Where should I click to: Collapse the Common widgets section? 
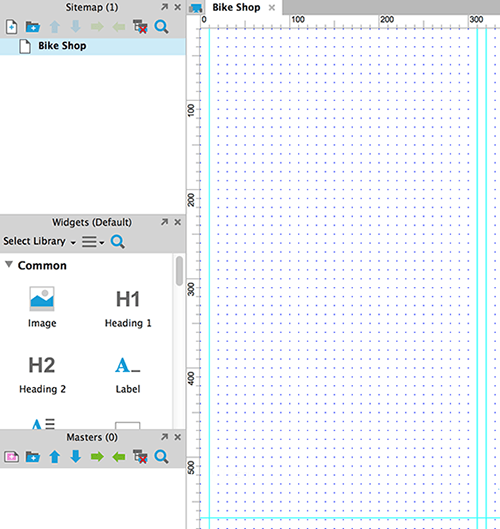pos(9,264)
